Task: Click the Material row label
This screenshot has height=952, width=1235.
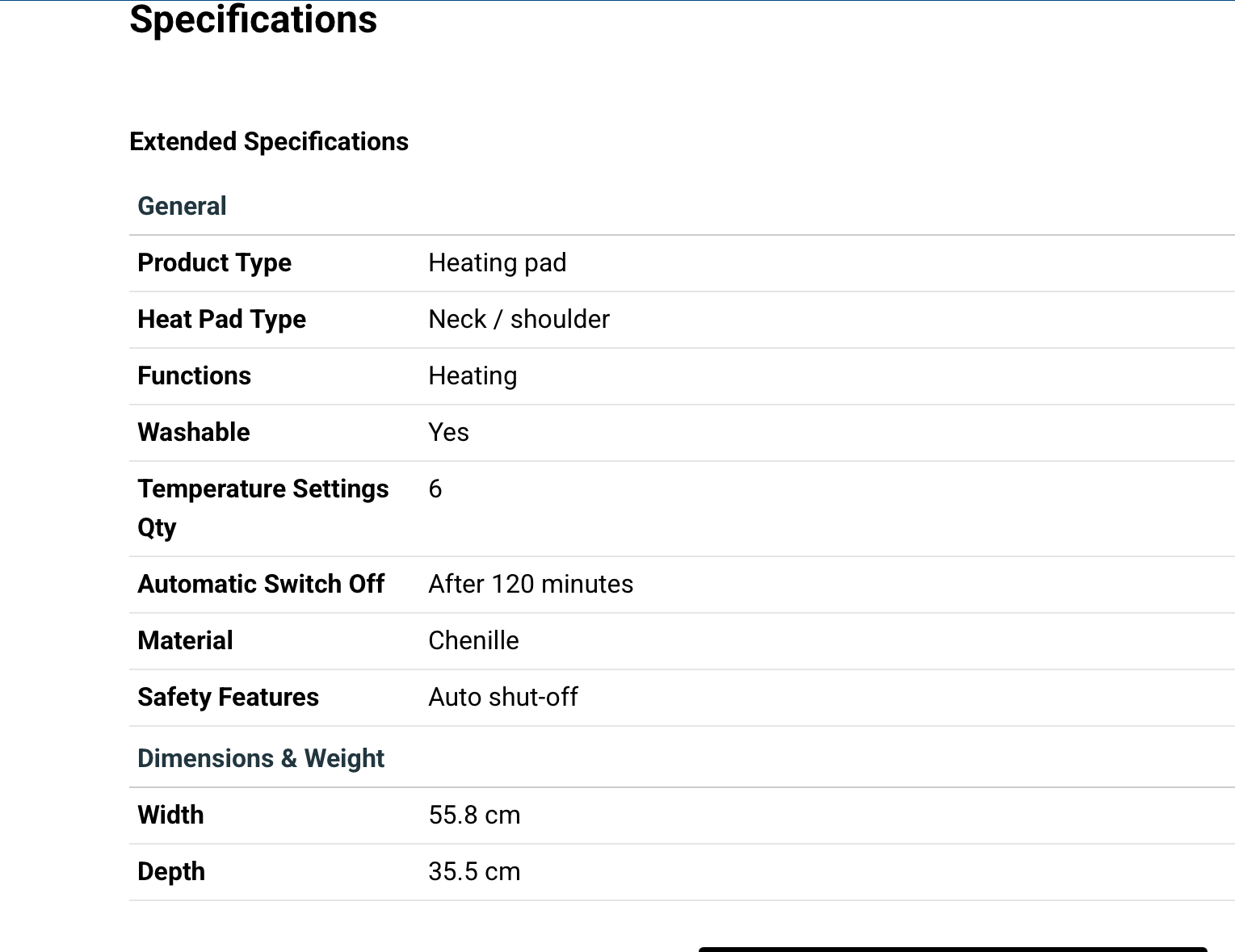Action: click(185, 640)
